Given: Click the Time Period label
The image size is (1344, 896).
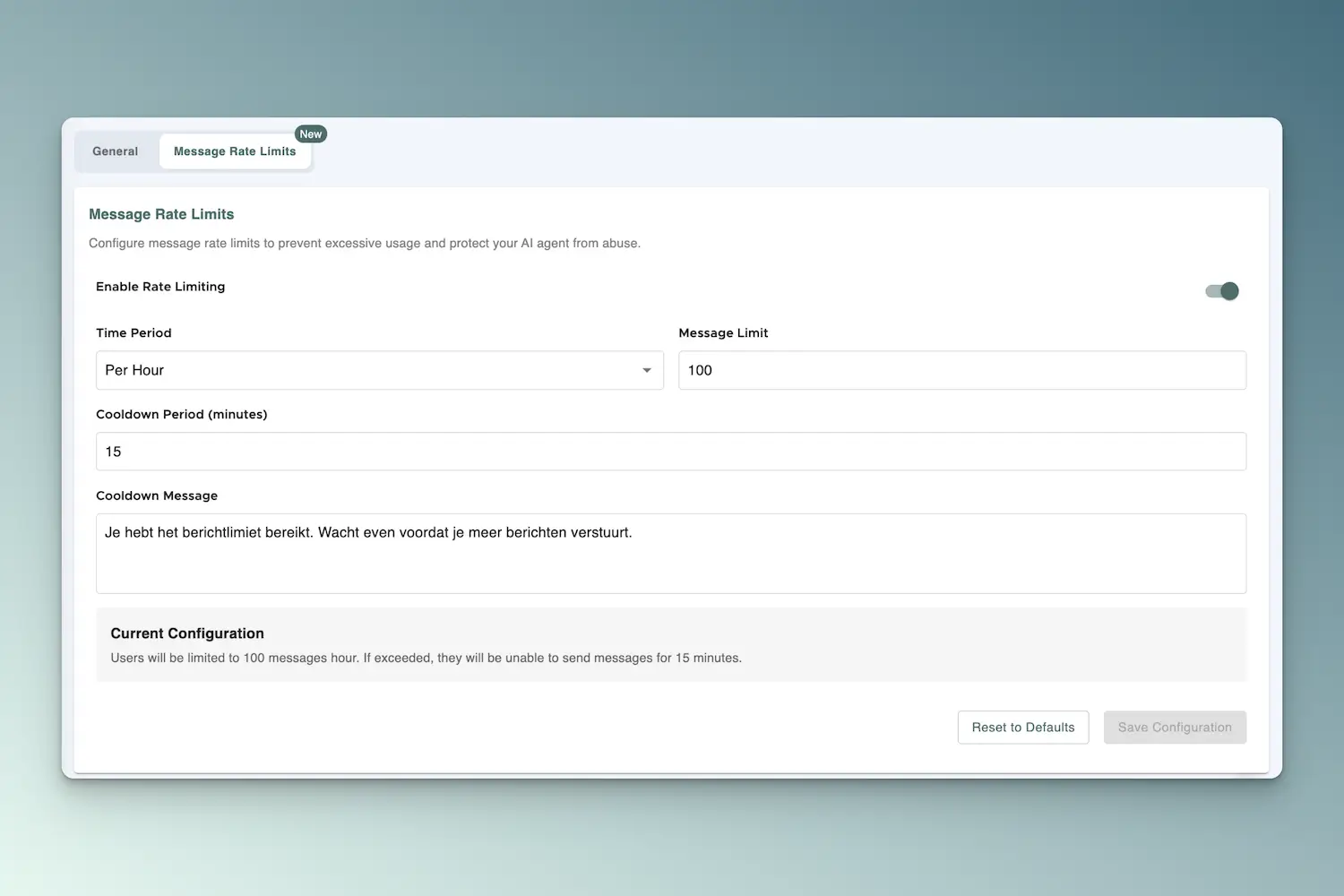Looking at the screenshot, I should [x=134, y=332].
